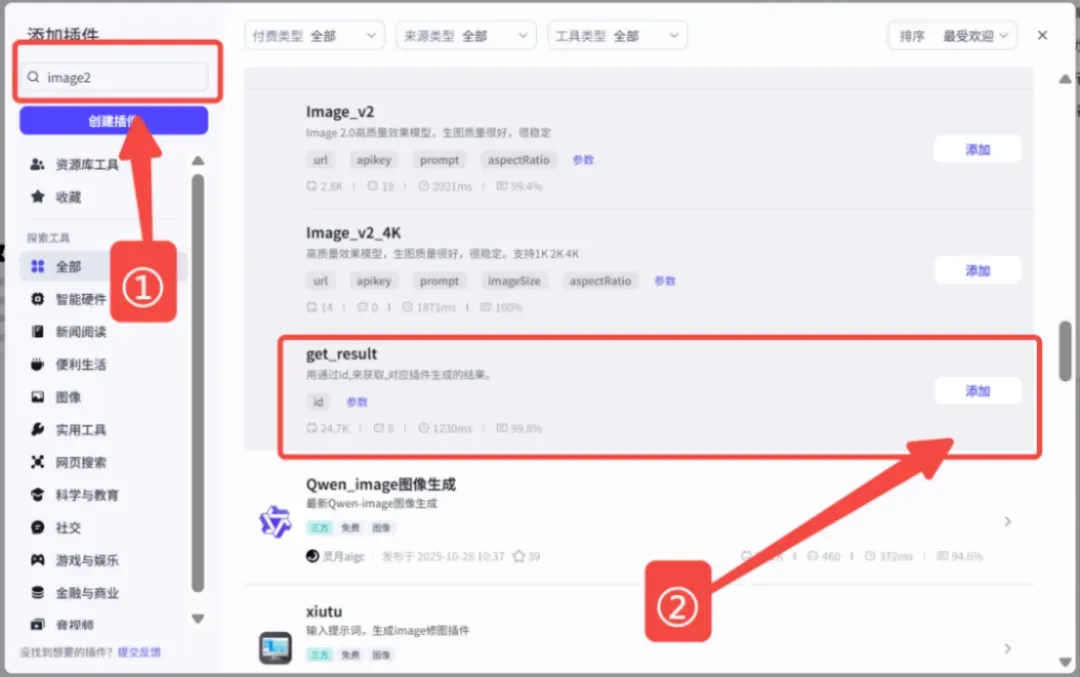Viewport: 1080px width, 677px height.
Task: Click the url tag under Image_v2
Action: (320, 160)
